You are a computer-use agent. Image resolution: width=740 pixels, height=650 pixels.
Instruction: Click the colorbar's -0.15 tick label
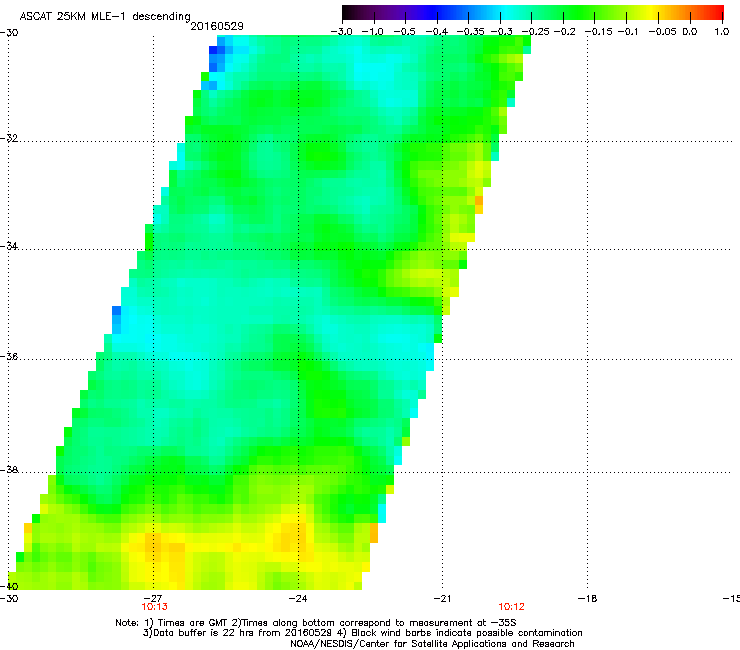pyautogui.click(x=599, y=32)
